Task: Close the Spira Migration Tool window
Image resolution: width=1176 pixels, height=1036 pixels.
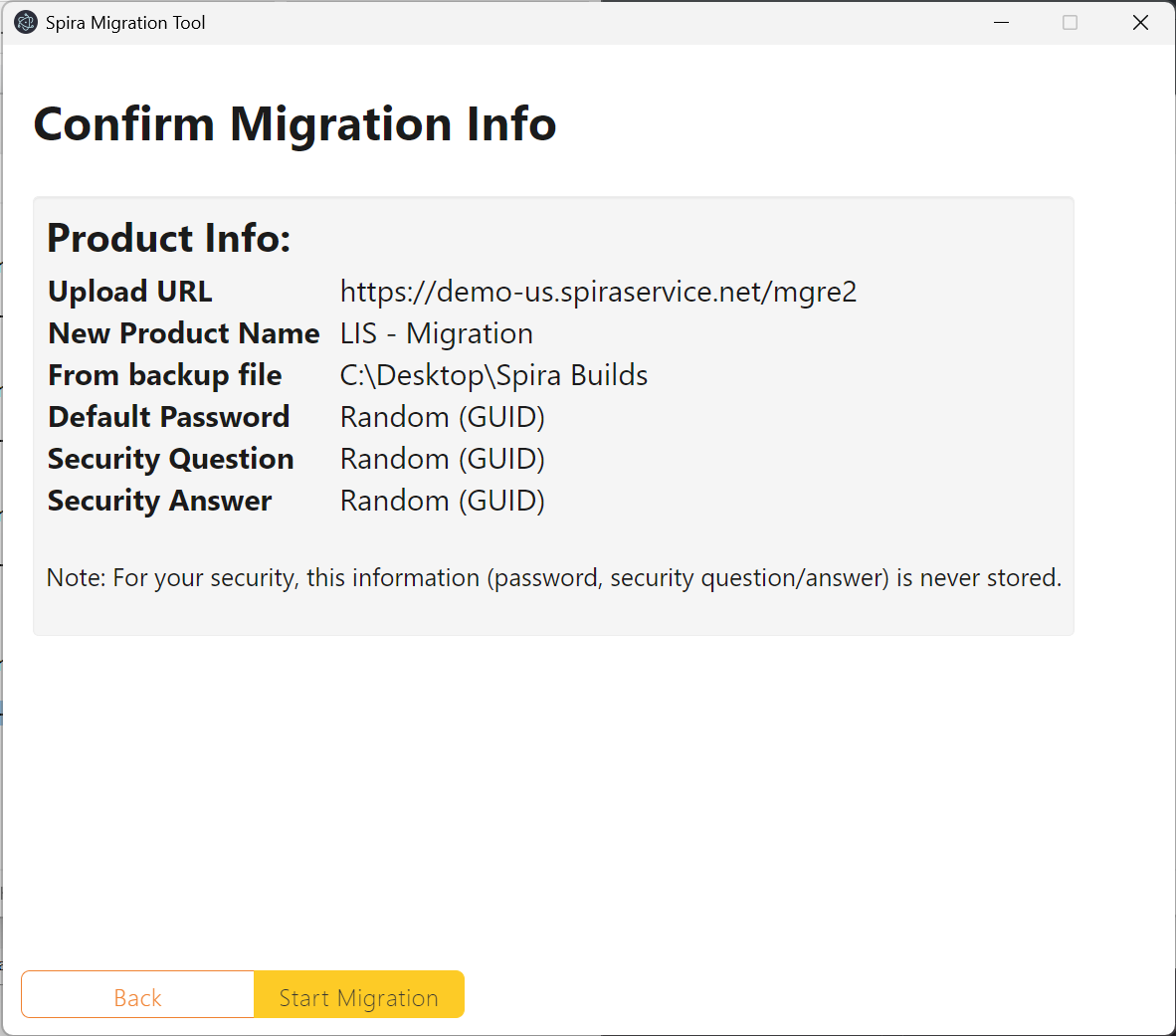Action: click(x=1140, y=23)
